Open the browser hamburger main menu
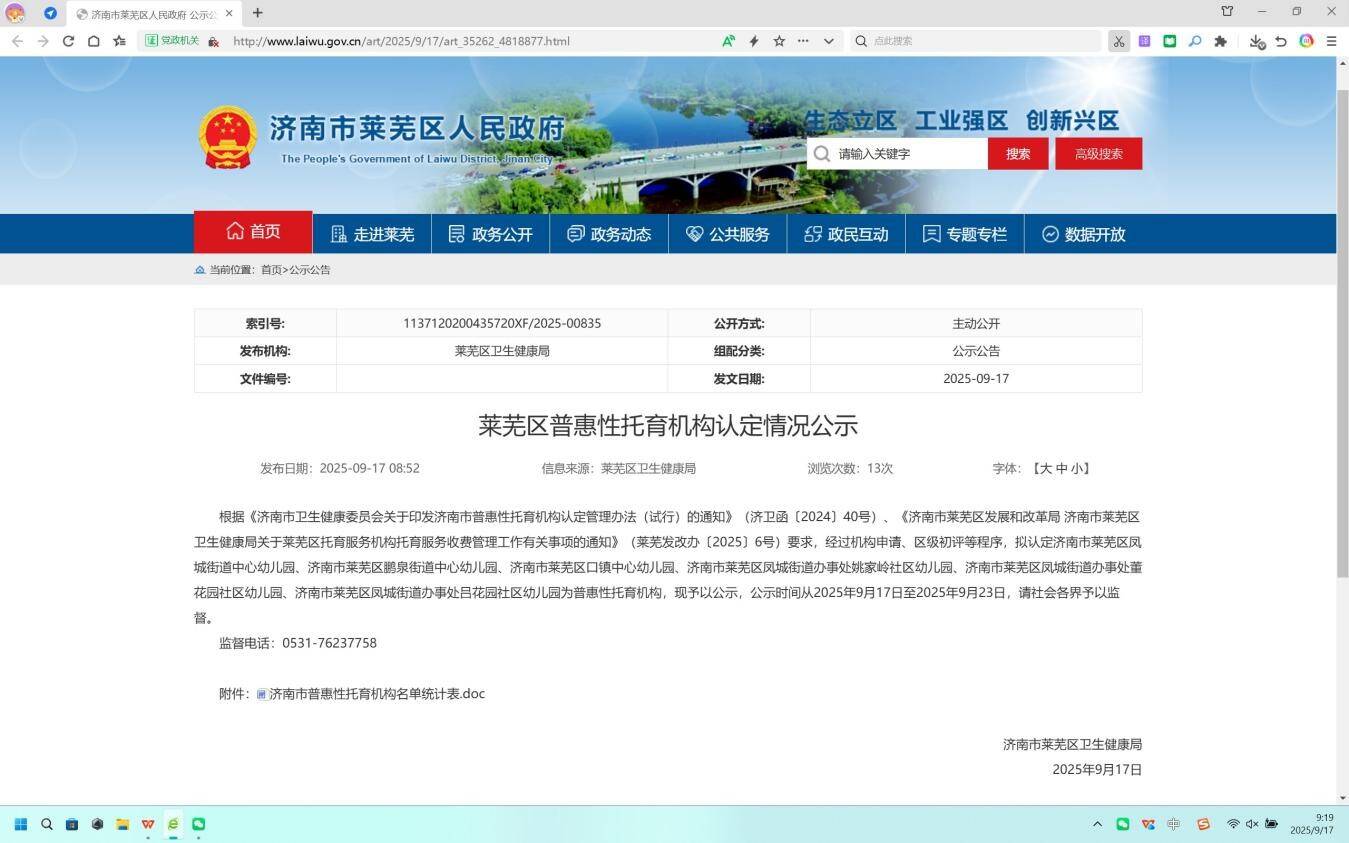Viewport: 1349px width, 843px height. [x=1331, y=41]
